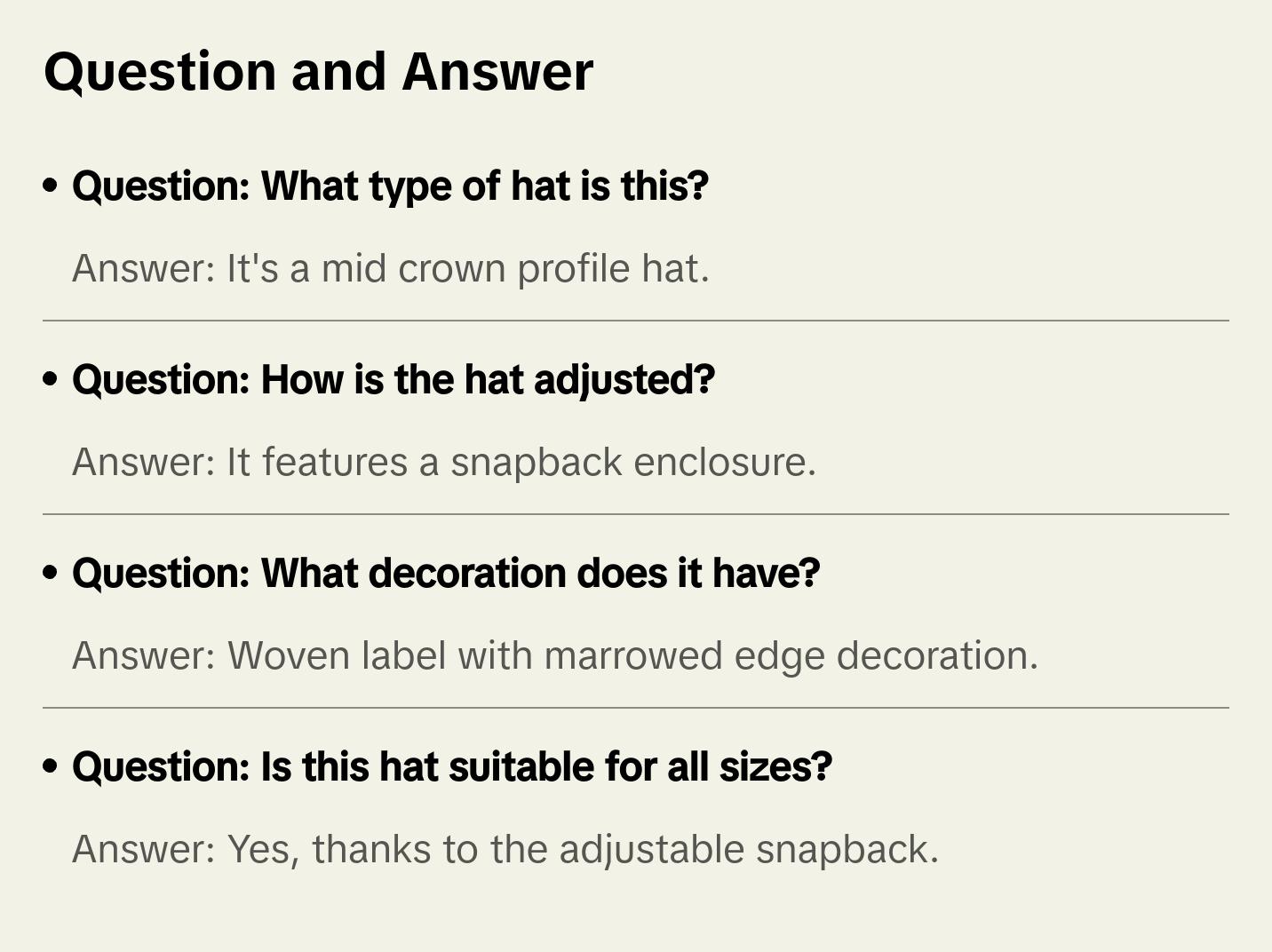Screen dimensions: 1272x952
Task: Click the divider line below the mid crown answer
Action: point(635,321)
